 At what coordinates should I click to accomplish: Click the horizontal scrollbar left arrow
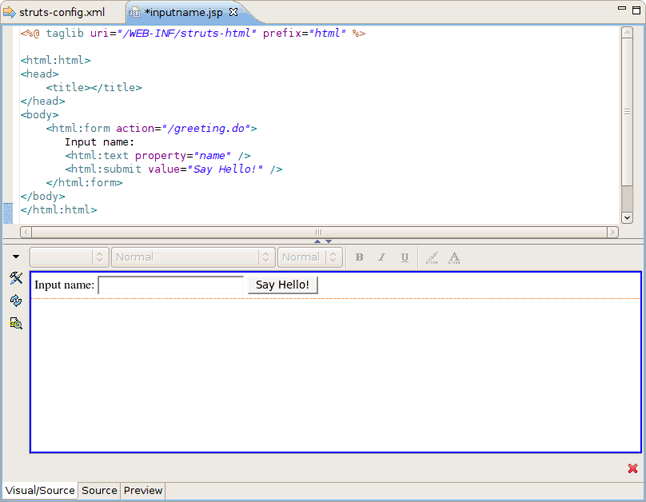point(26,232)
